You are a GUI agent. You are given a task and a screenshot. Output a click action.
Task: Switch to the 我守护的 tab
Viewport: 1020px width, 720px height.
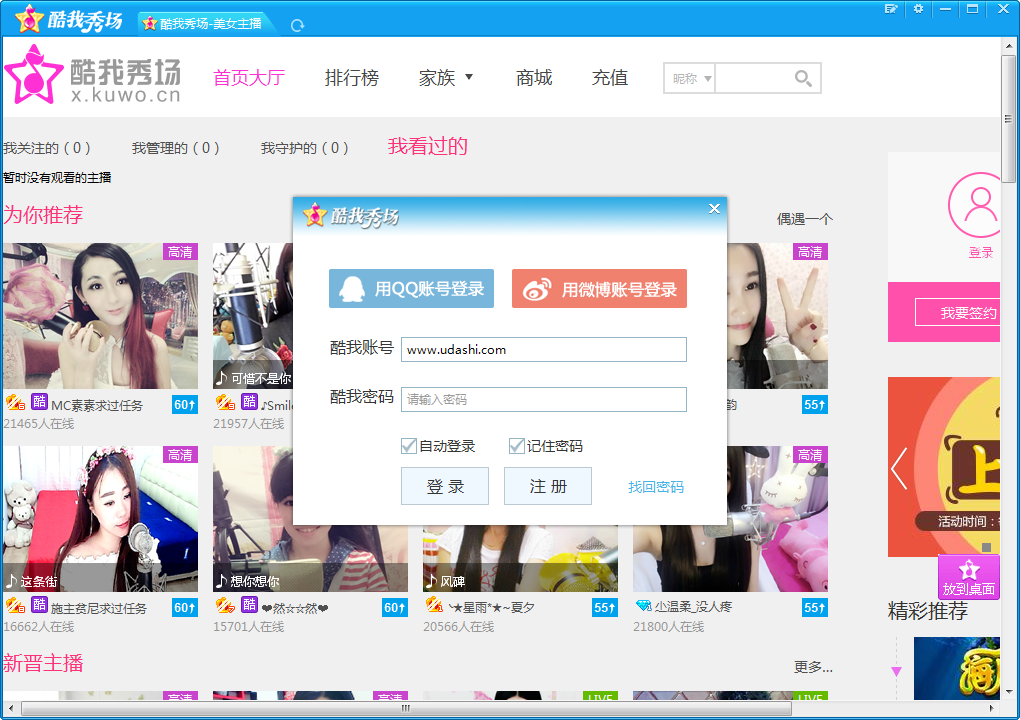304,148
